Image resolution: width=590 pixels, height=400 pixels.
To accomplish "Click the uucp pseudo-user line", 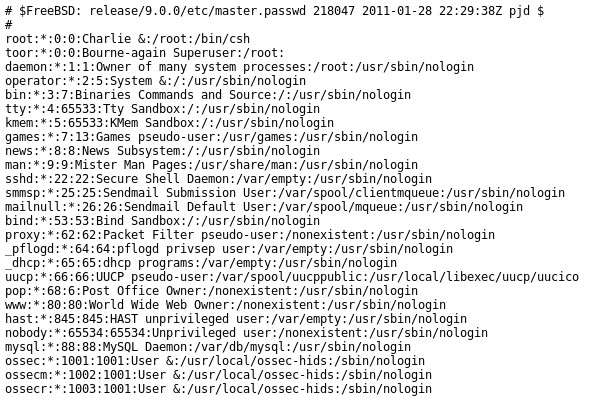I will [x=292, y=277].
